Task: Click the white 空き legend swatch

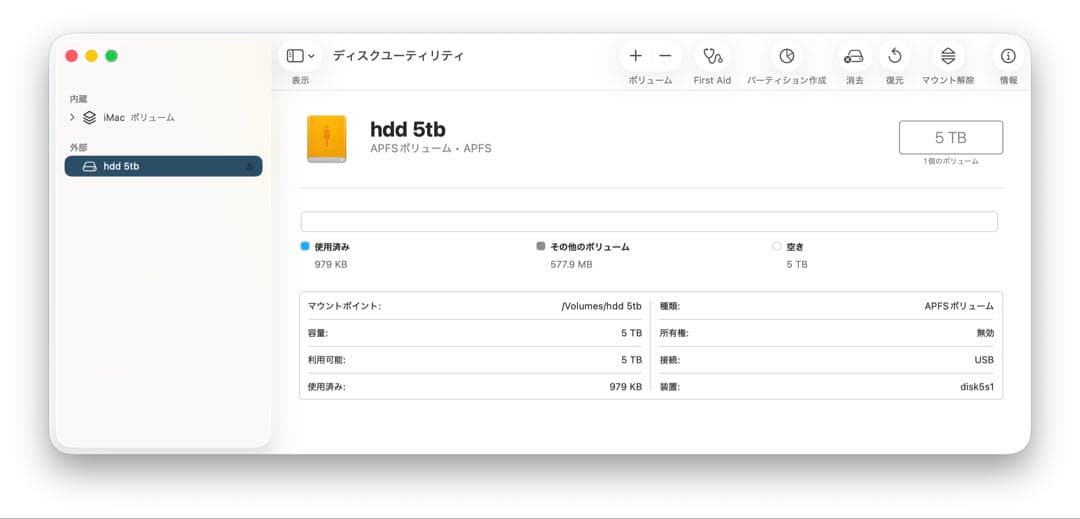Action: click(x=777, y=246)
